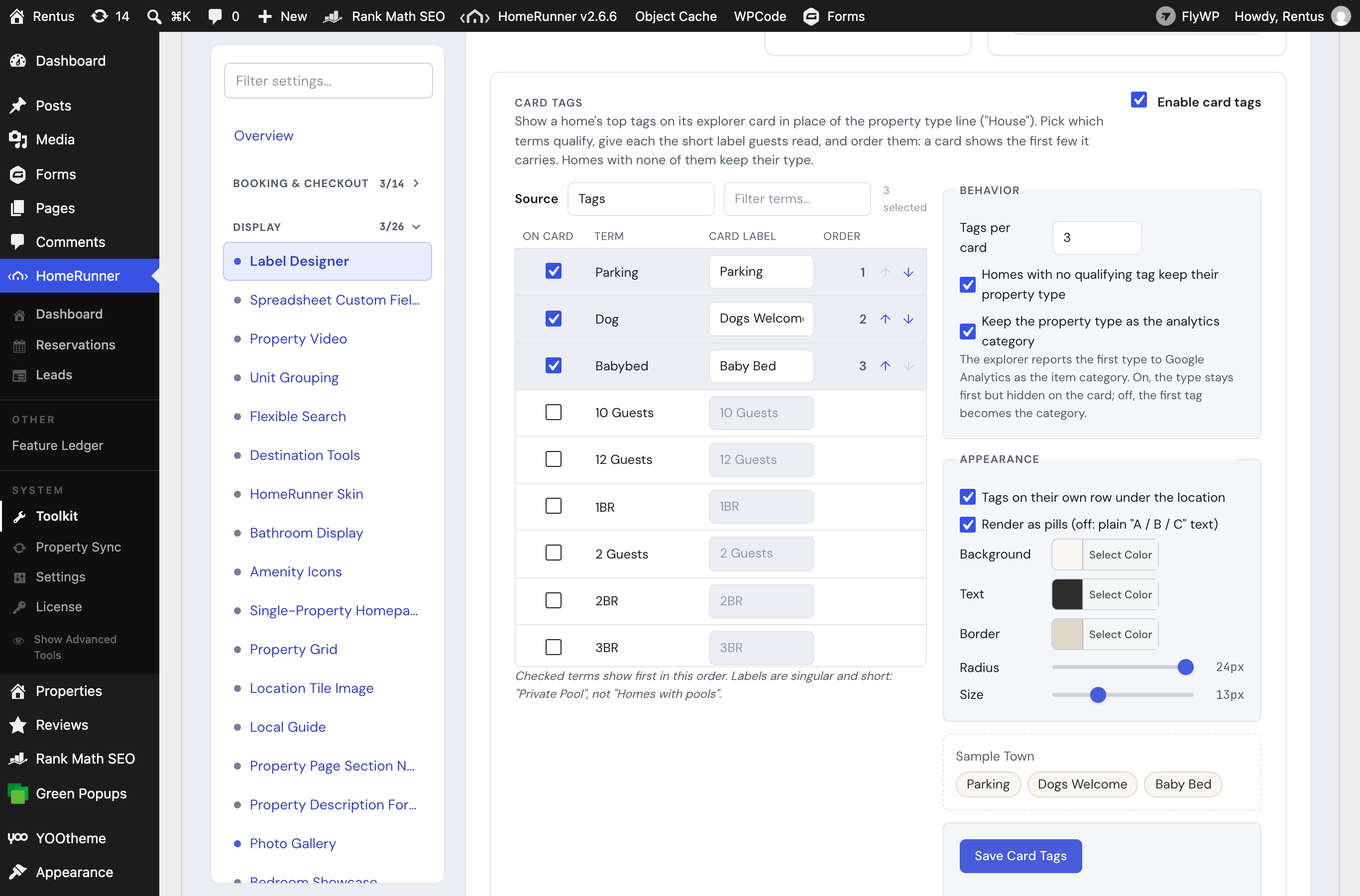Screen dimensions: 1360x896
Task: Click the Filter settings input field
Action: click(x=328, y=81)
